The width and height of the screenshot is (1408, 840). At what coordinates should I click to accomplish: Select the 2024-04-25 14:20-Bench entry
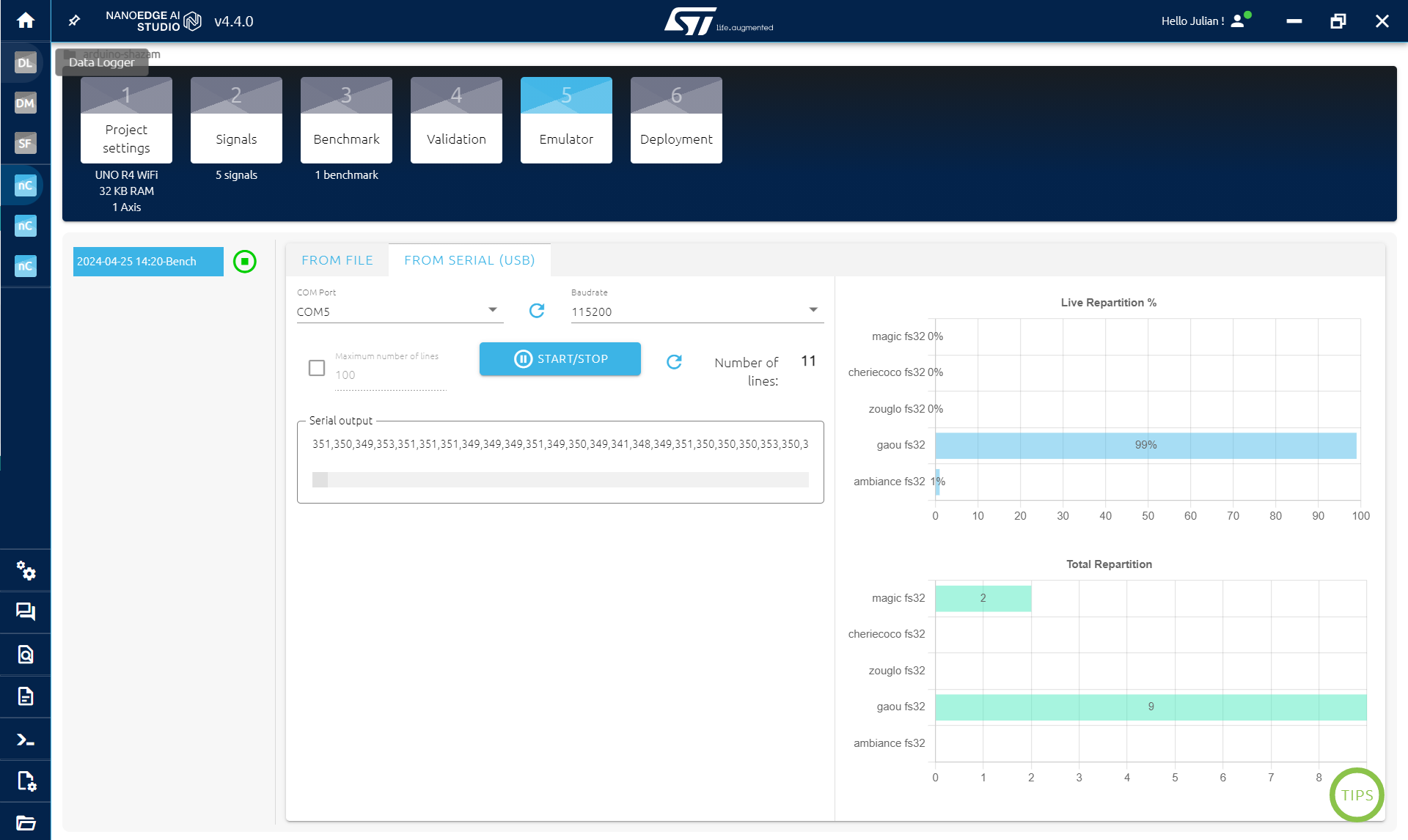(148, 262)
